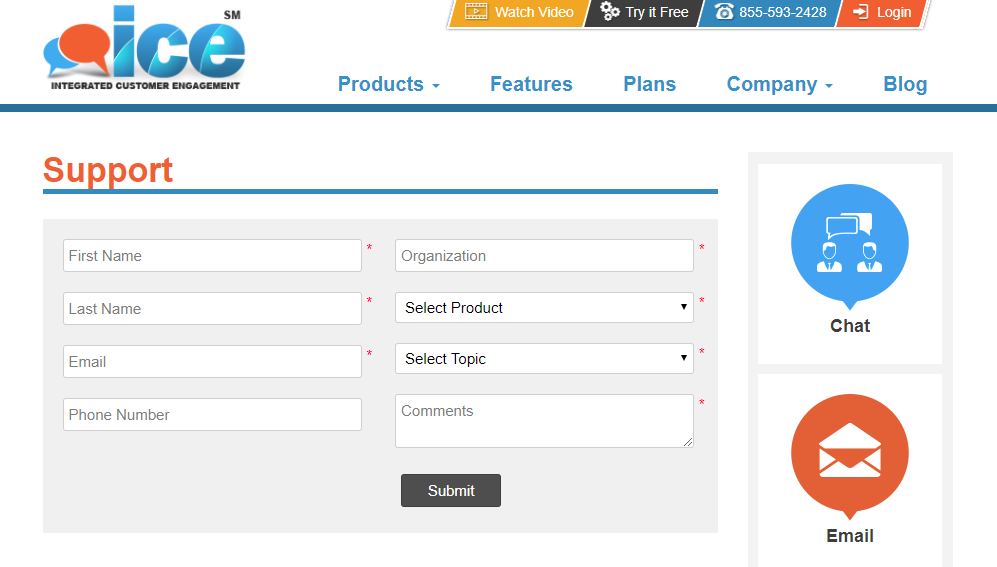This screenshot has height=567, width=997.
Task: Click inside the Comments text area
Action: 544,421
